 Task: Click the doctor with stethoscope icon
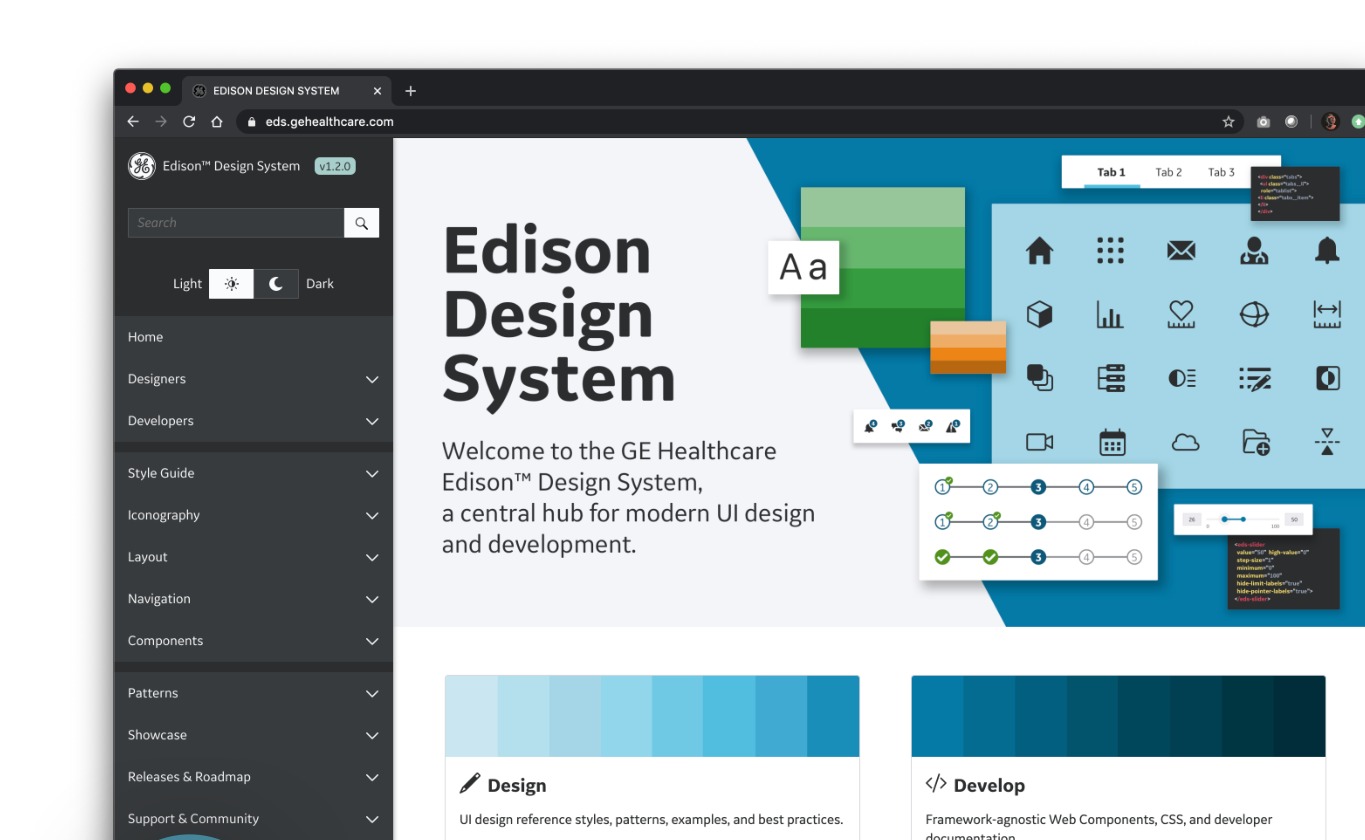pyautogui.click(x=1254, y=251)
